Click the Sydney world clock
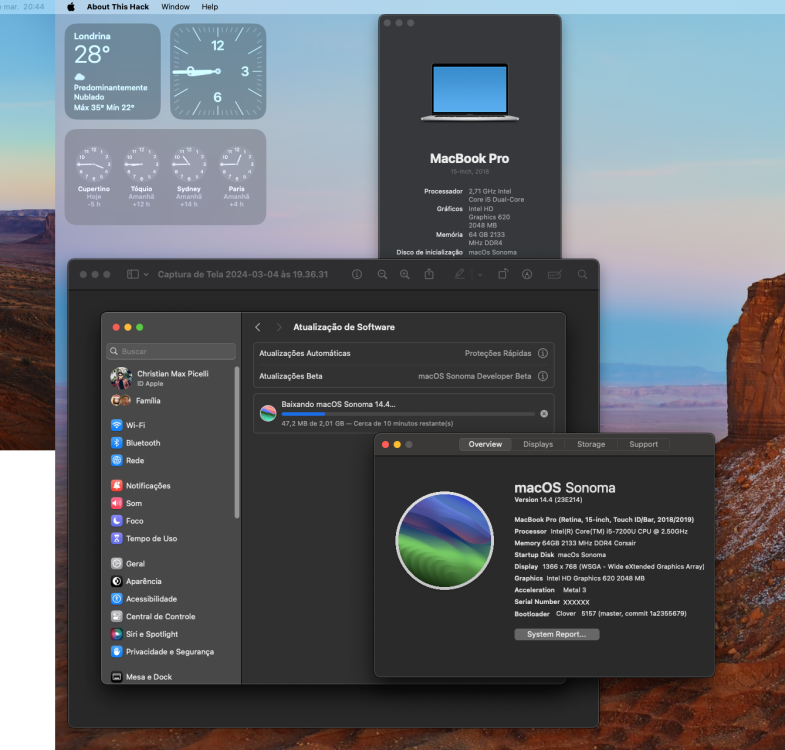The image size is (785, 750). 189,176
